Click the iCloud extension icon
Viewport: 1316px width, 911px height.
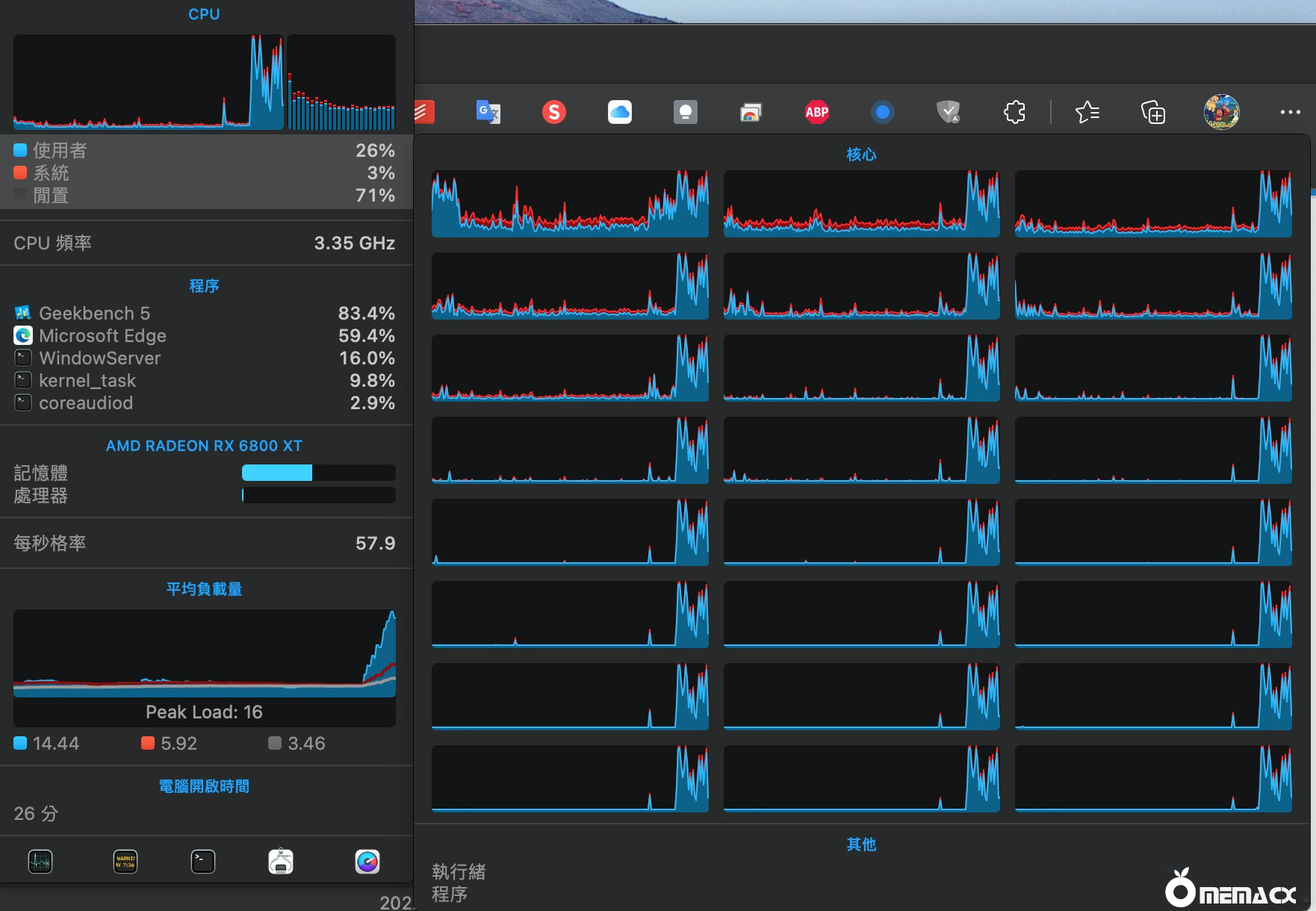click(619, 112)
